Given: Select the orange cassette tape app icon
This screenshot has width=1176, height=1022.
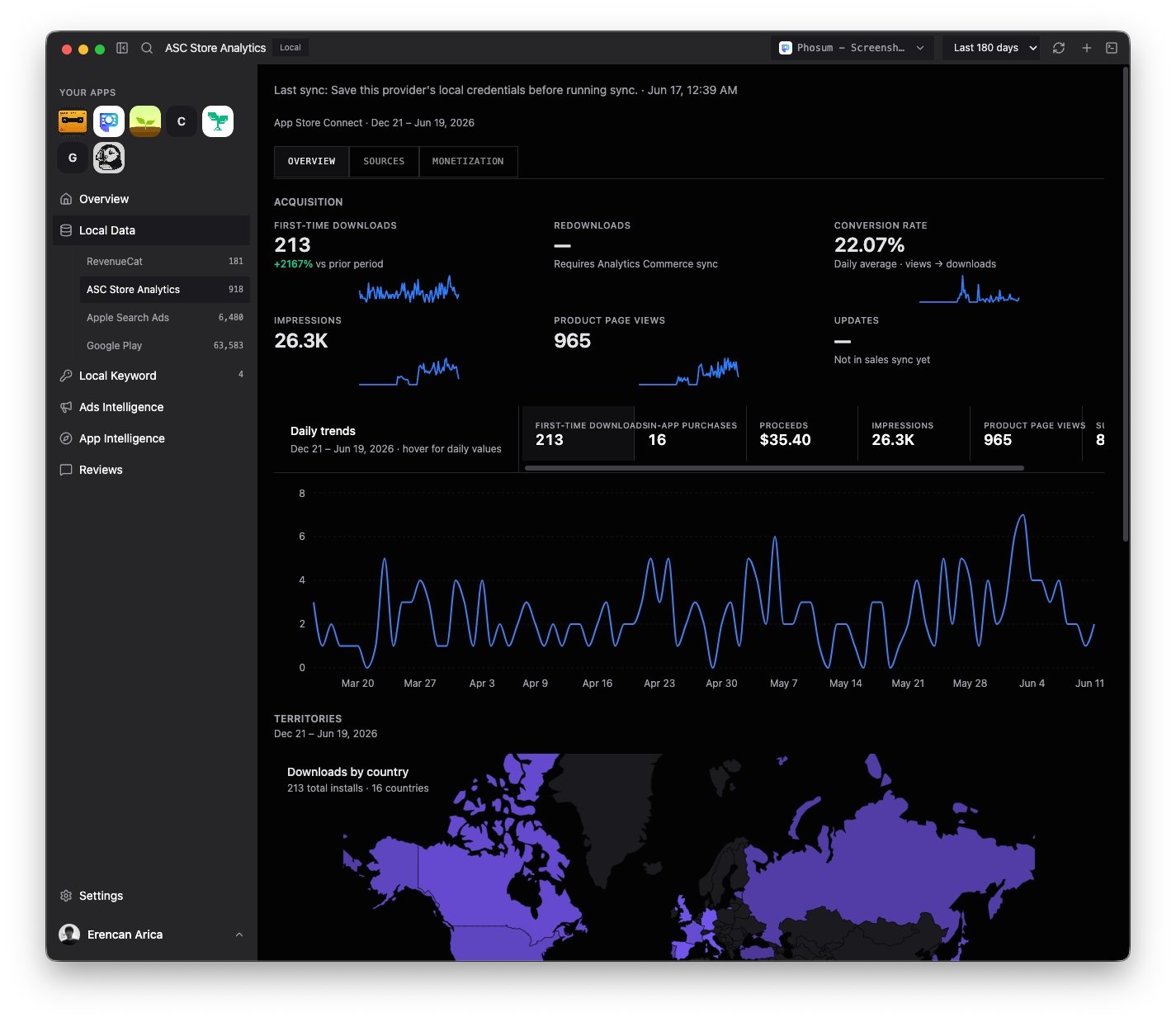Looking at the screenshot, I should (x=73, y=121).
